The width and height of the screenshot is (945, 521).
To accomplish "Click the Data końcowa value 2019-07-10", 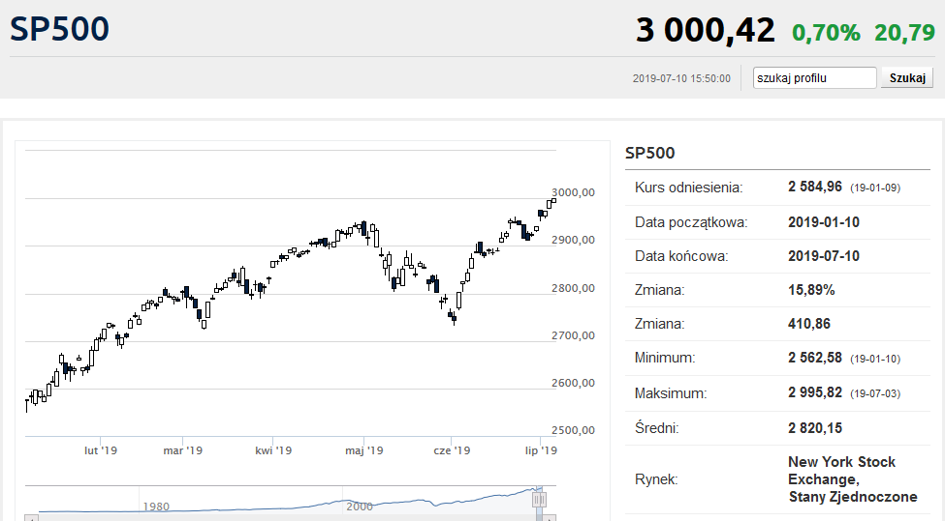I will pos(824,256).
